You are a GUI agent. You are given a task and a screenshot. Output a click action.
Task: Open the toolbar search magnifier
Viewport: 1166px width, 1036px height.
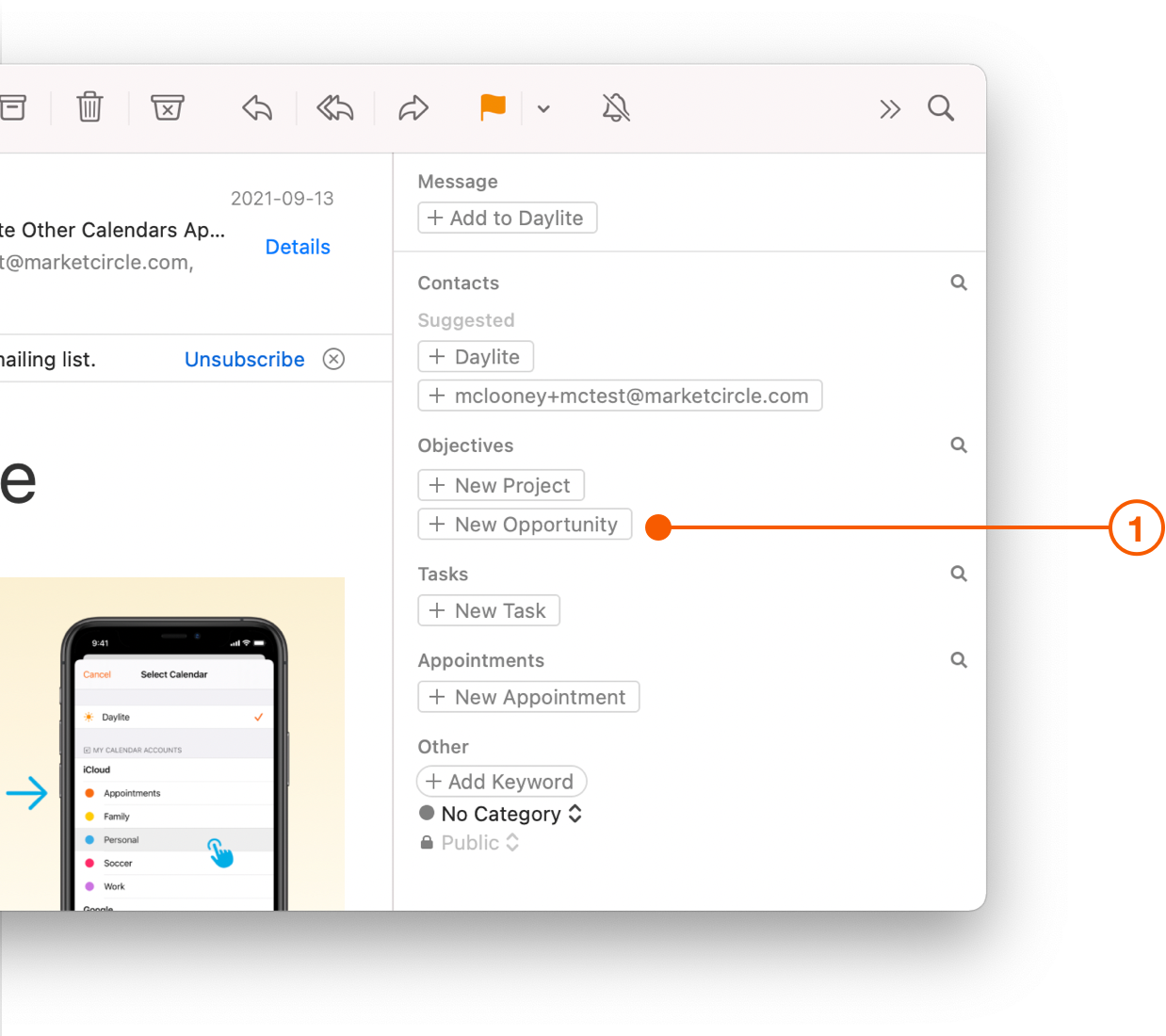(x=941, y=108)
